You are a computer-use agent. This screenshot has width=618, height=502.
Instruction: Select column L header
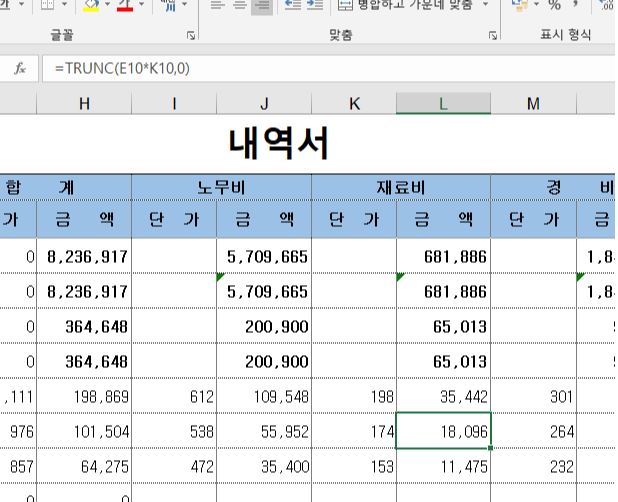[x=443, y=104]
